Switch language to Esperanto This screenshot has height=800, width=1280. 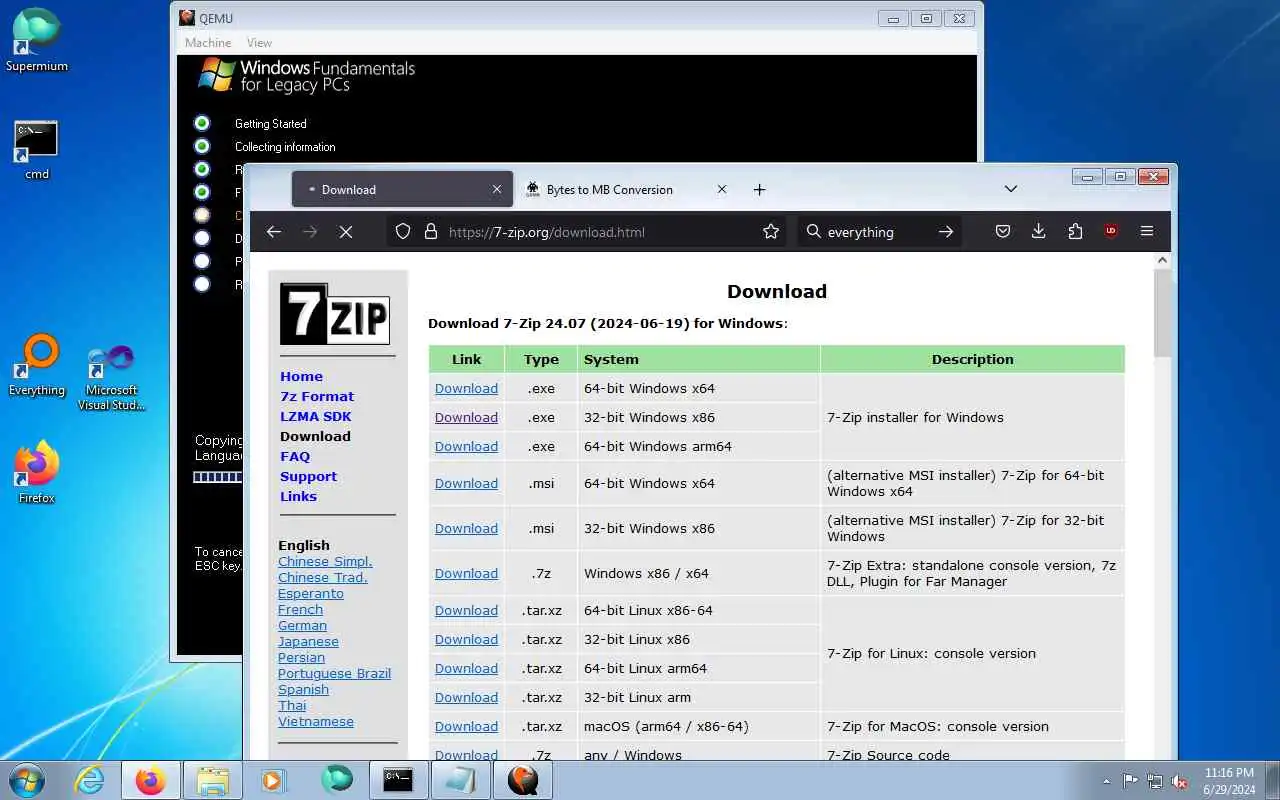click(311, 593)
